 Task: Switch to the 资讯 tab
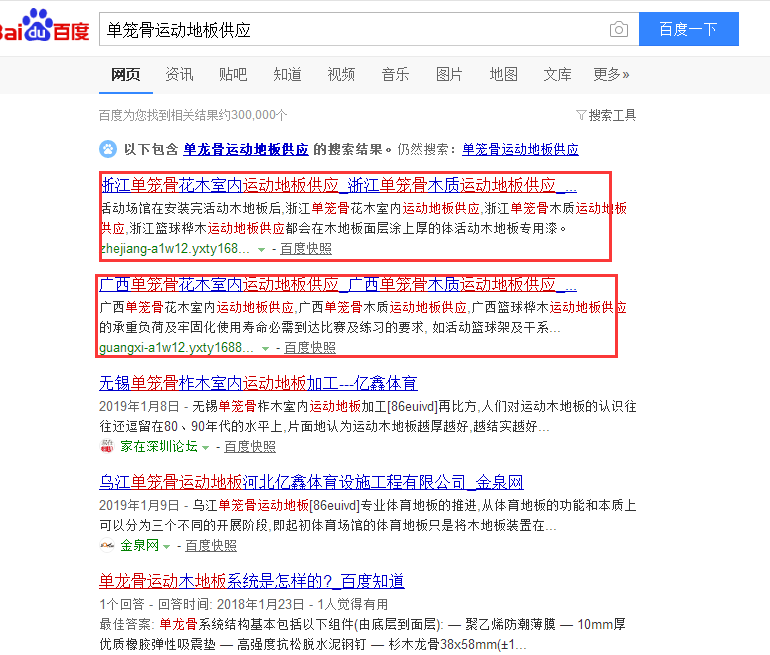pos(179,75)
